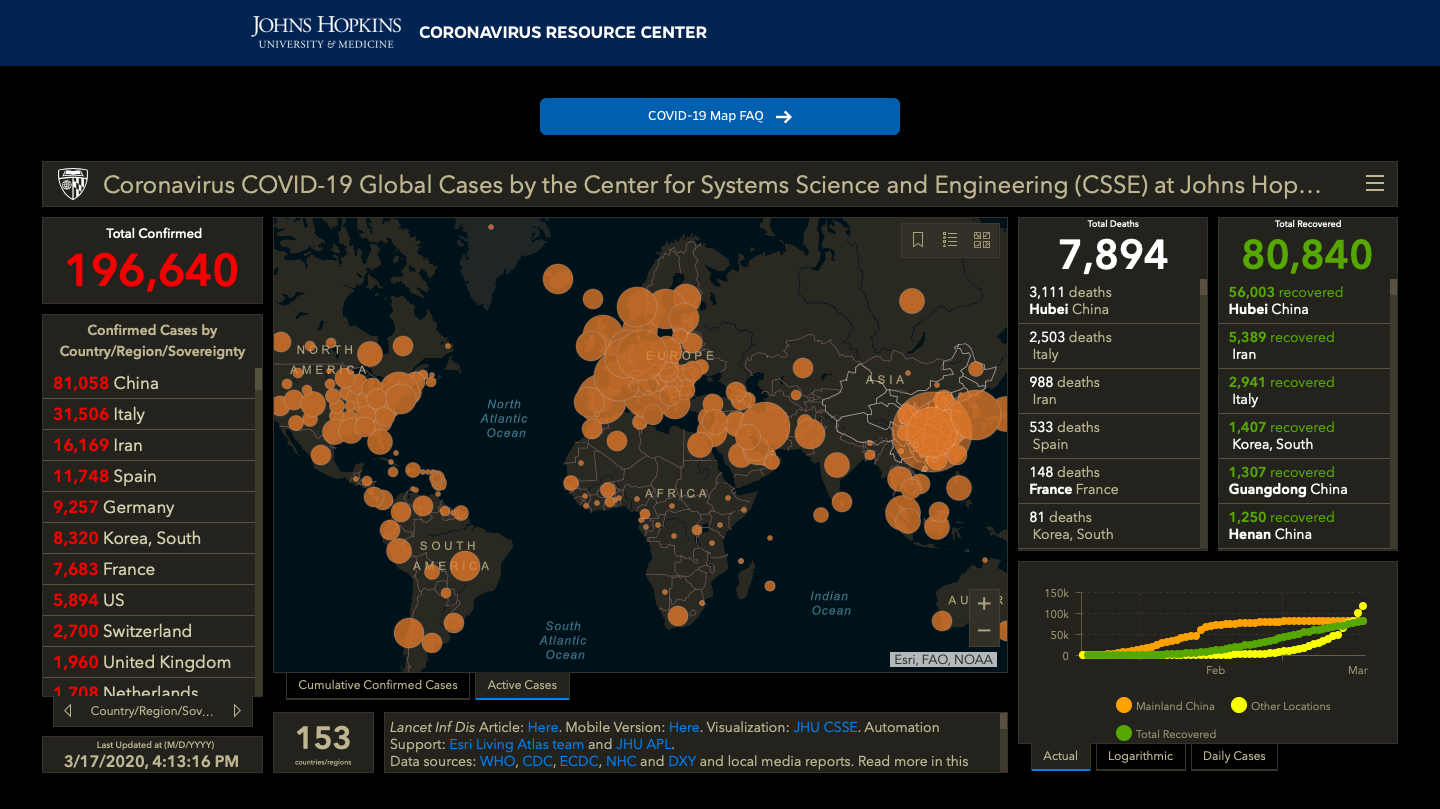Switch to Cumulative Confirmed Cases tab

[x=378, y=685]
